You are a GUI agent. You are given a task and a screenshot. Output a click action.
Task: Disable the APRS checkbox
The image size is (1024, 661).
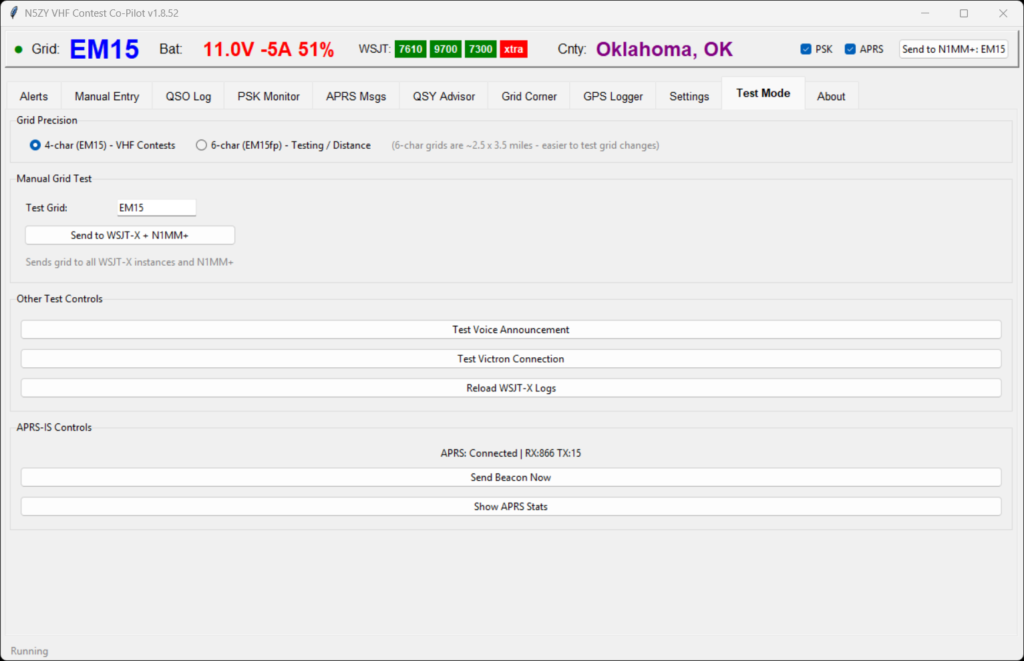(851, 49)
